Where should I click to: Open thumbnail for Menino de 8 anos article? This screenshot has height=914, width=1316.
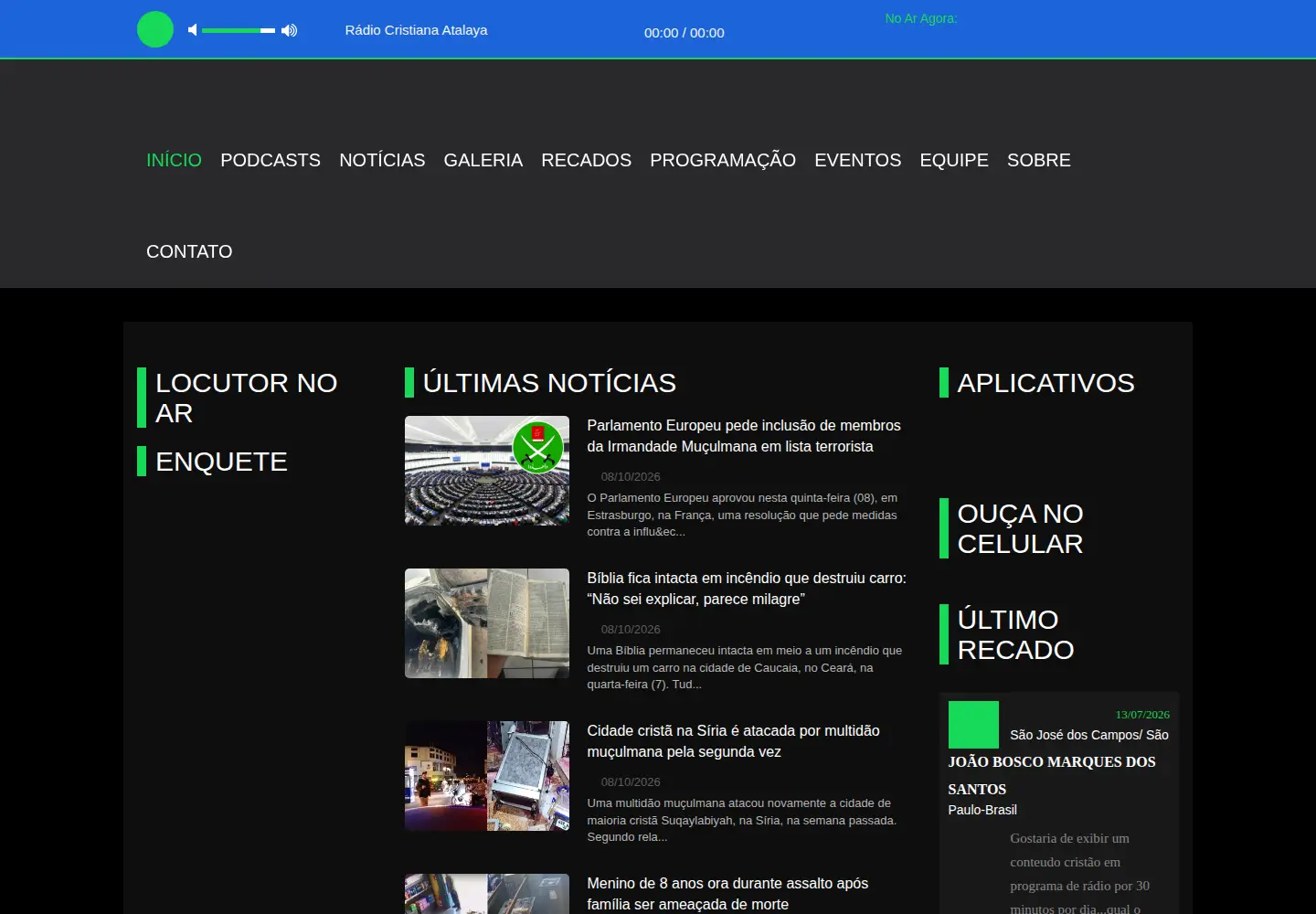pyautogui.click(x=487, y=894)
